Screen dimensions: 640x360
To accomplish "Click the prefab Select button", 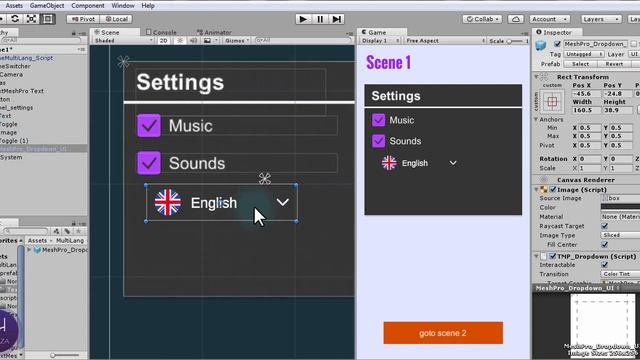I will 580,64.
